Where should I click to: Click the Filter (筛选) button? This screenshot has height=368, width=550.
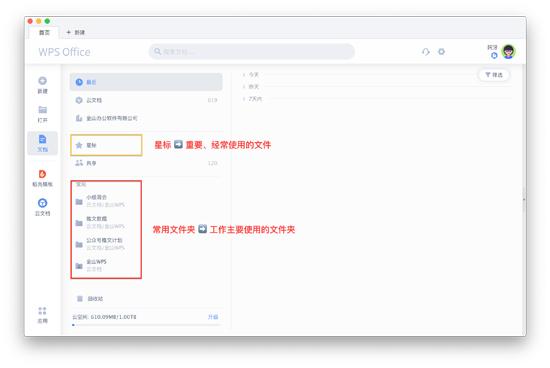tap(494, 75)
